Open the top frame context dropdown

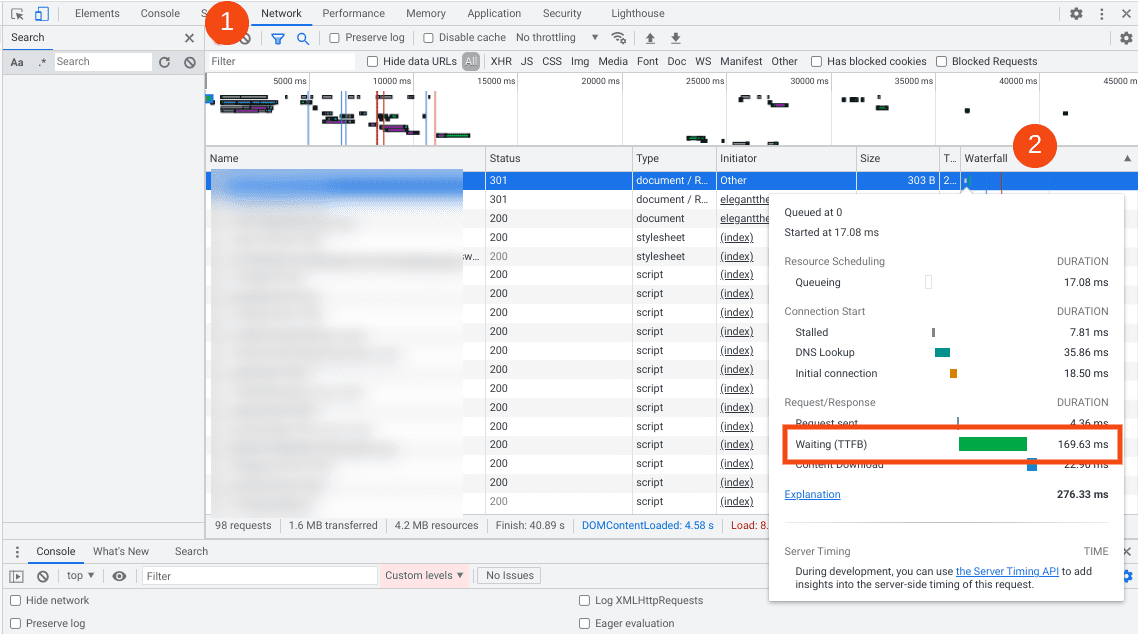(x=79, y=575)
